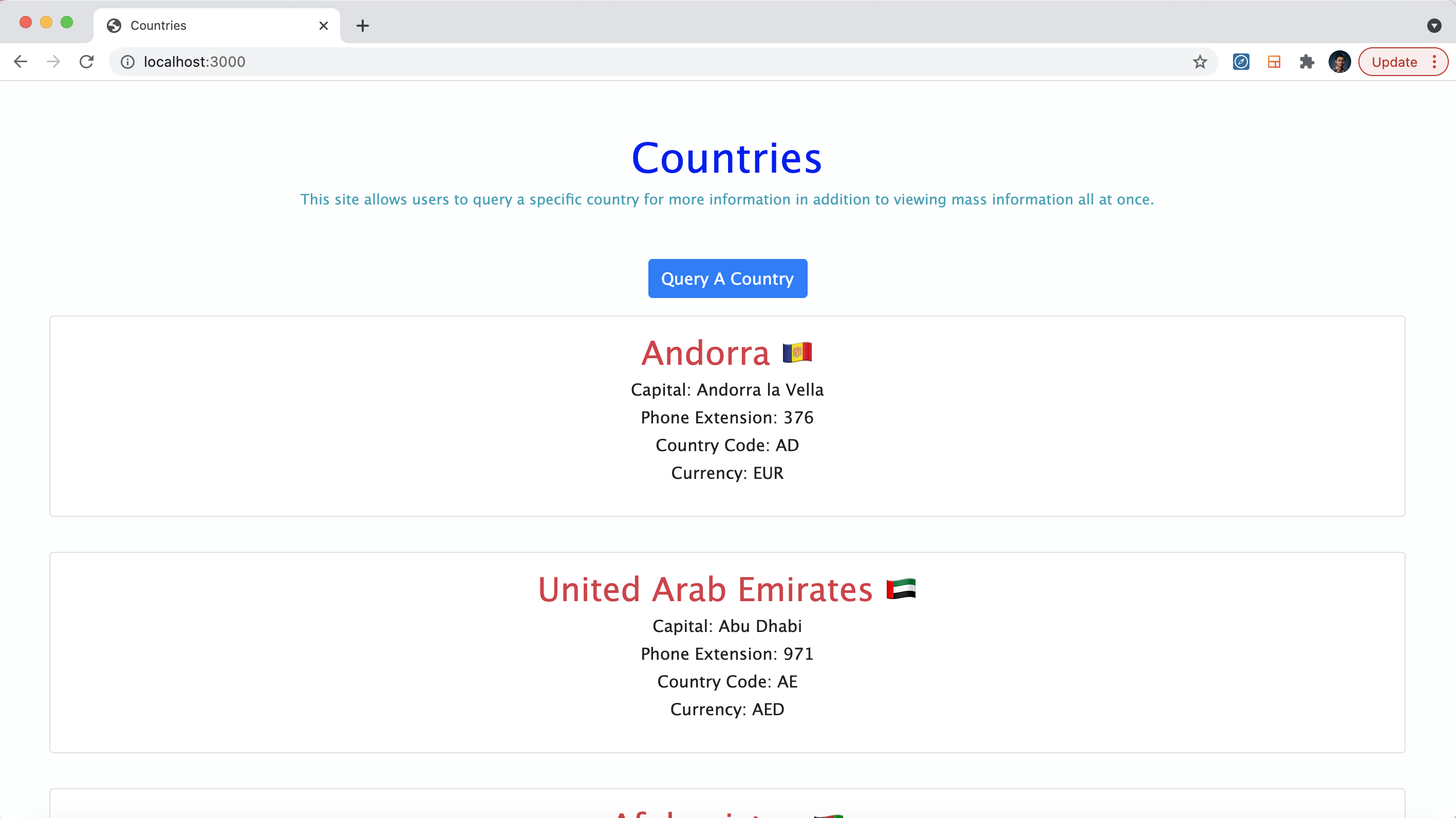Click the Query A Country button
The height and width of the screenshot is (818, 1456).
727,278
